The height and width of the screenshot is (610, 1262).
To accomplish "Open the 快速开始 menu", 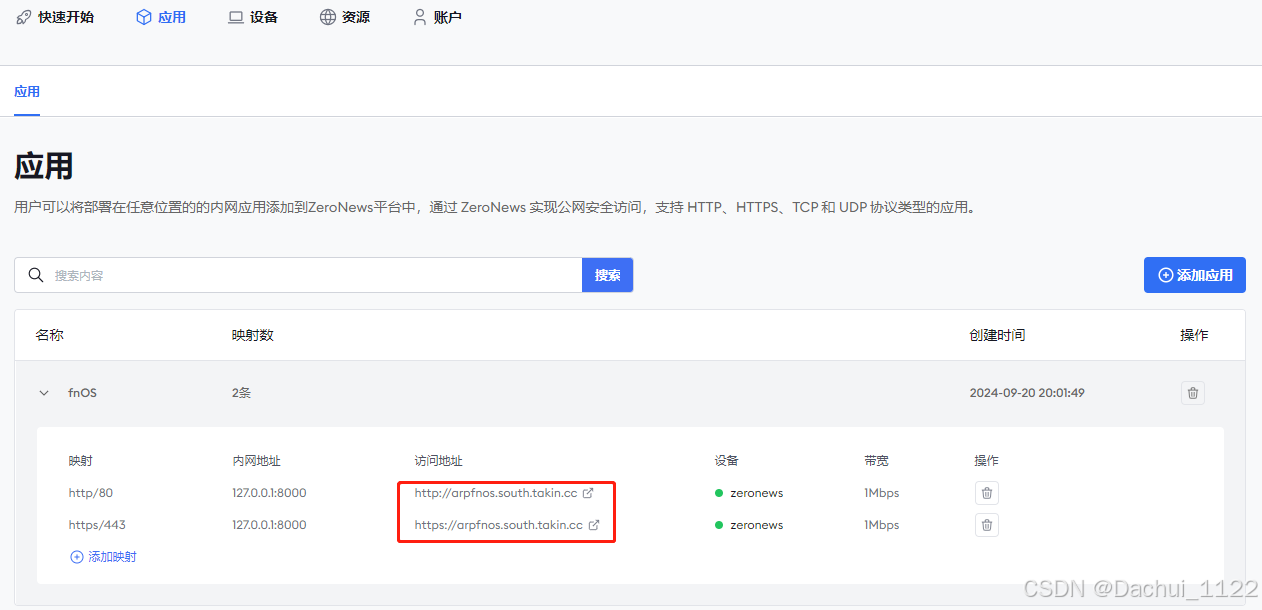I will pos(55,17).
